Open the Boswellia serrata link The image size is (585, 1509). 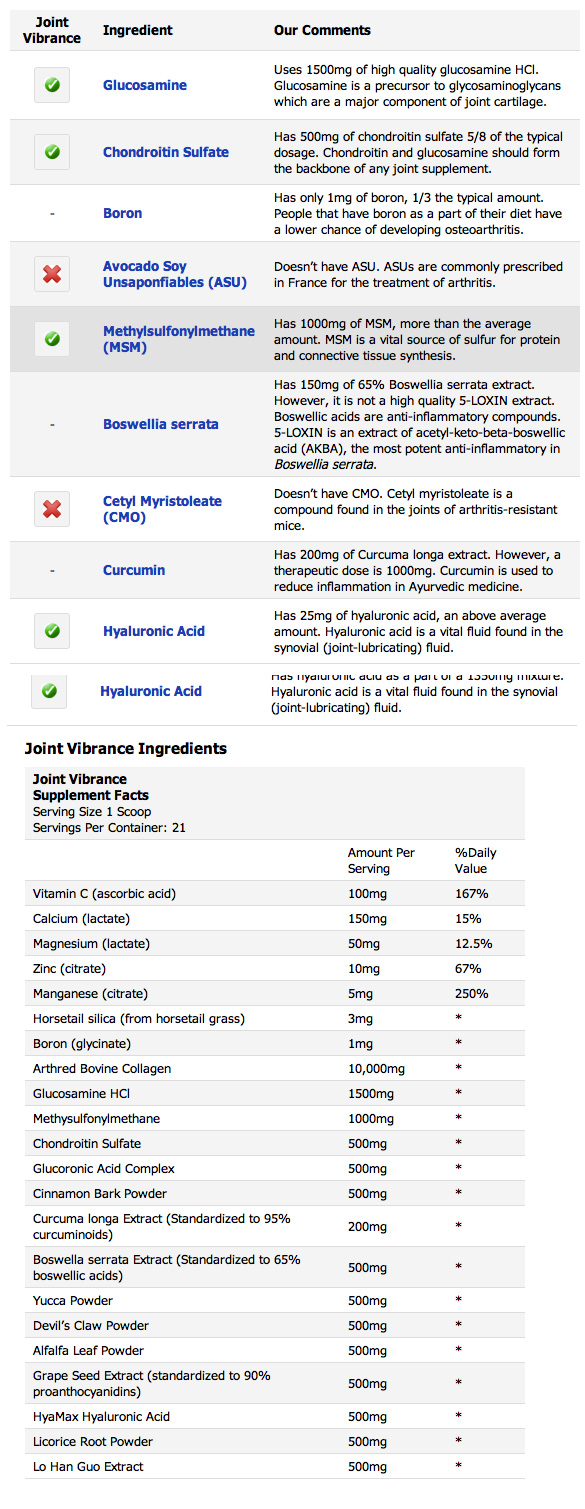(161, 424)
